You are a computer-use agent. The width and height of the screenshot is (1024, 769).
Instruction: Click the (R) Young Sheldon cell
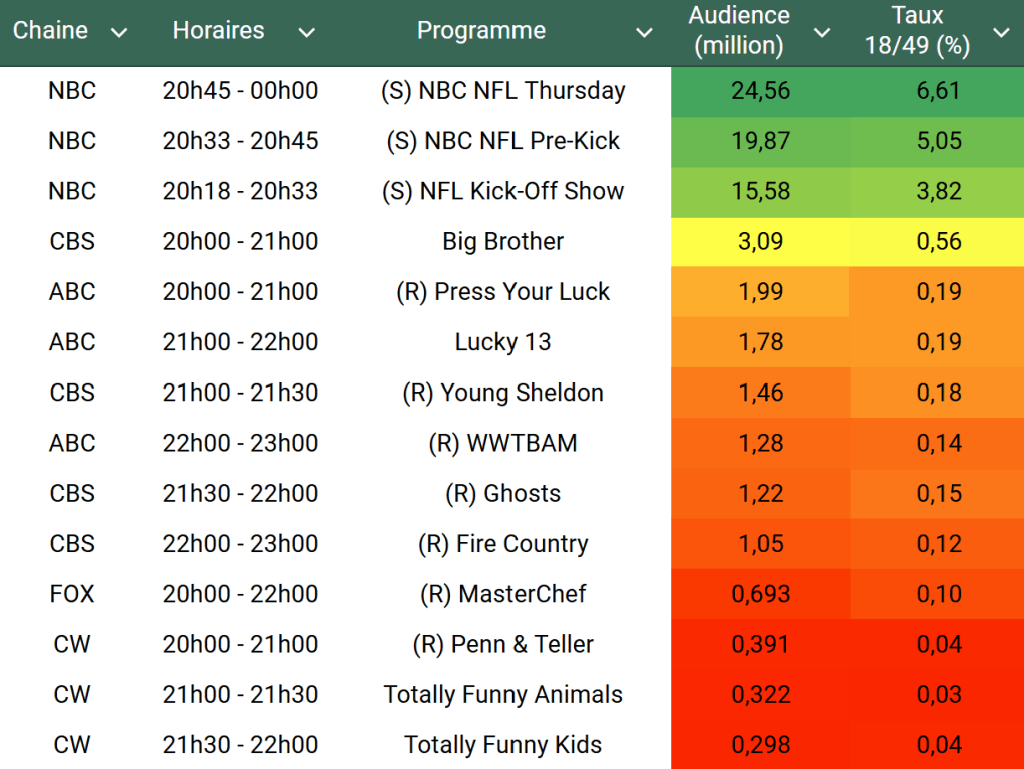[x=503, y=393]
